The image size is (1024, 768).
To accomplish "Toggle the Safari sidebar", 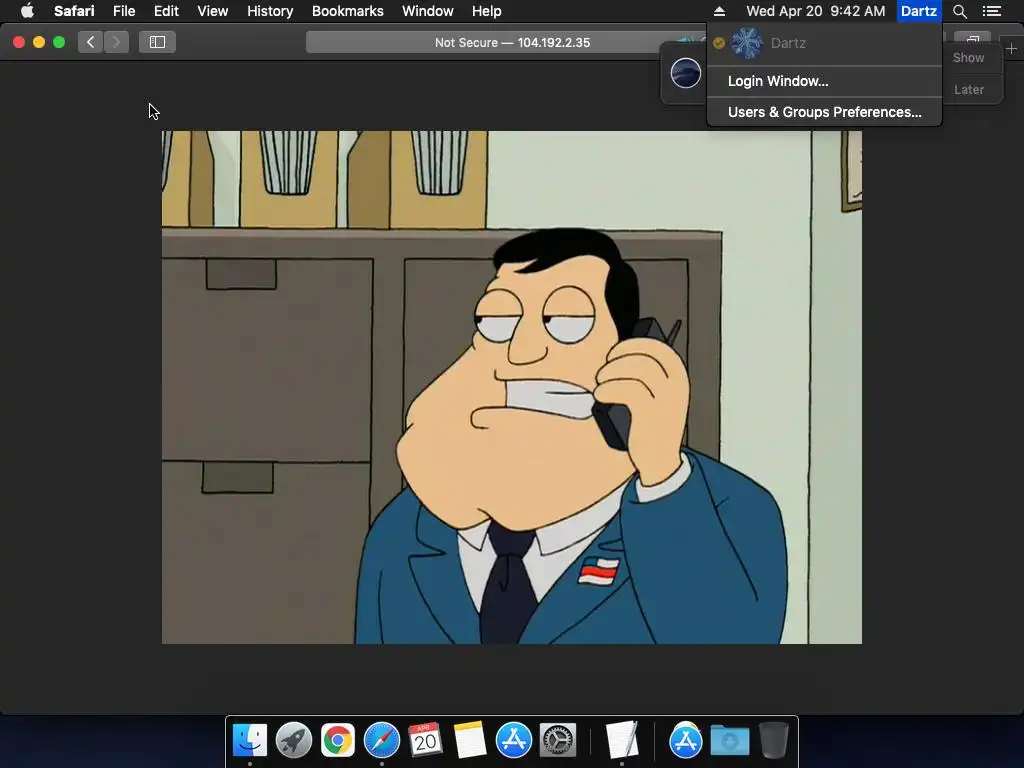I will (157, 42).
